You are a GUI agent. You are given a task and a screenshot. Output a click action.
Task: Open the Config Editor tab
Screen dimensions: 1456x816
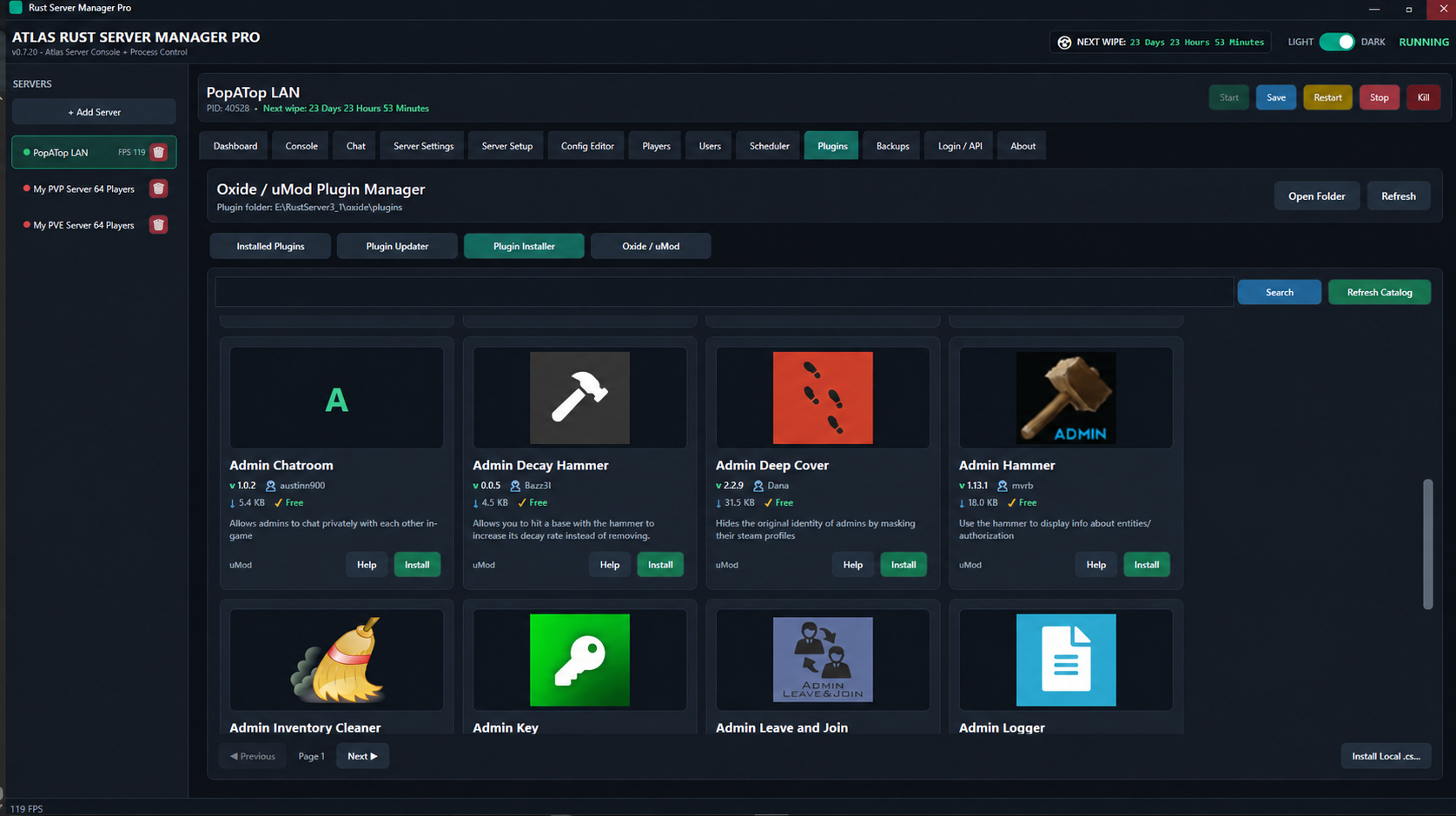[587, 146]
